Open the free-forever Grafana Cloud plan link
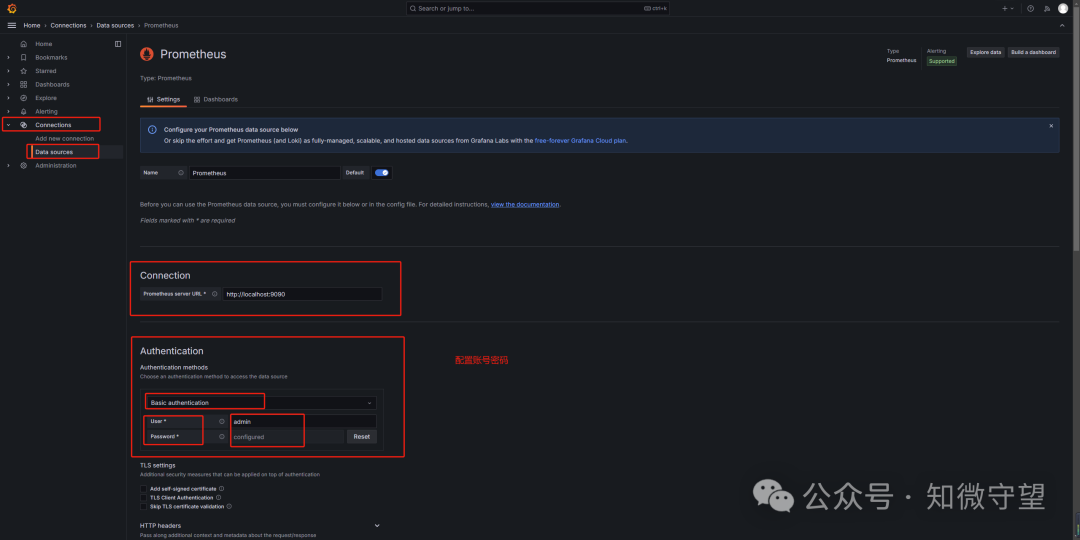Image resolution: width=1080 pixels, height=540 pixels. [x=581, y=141]
